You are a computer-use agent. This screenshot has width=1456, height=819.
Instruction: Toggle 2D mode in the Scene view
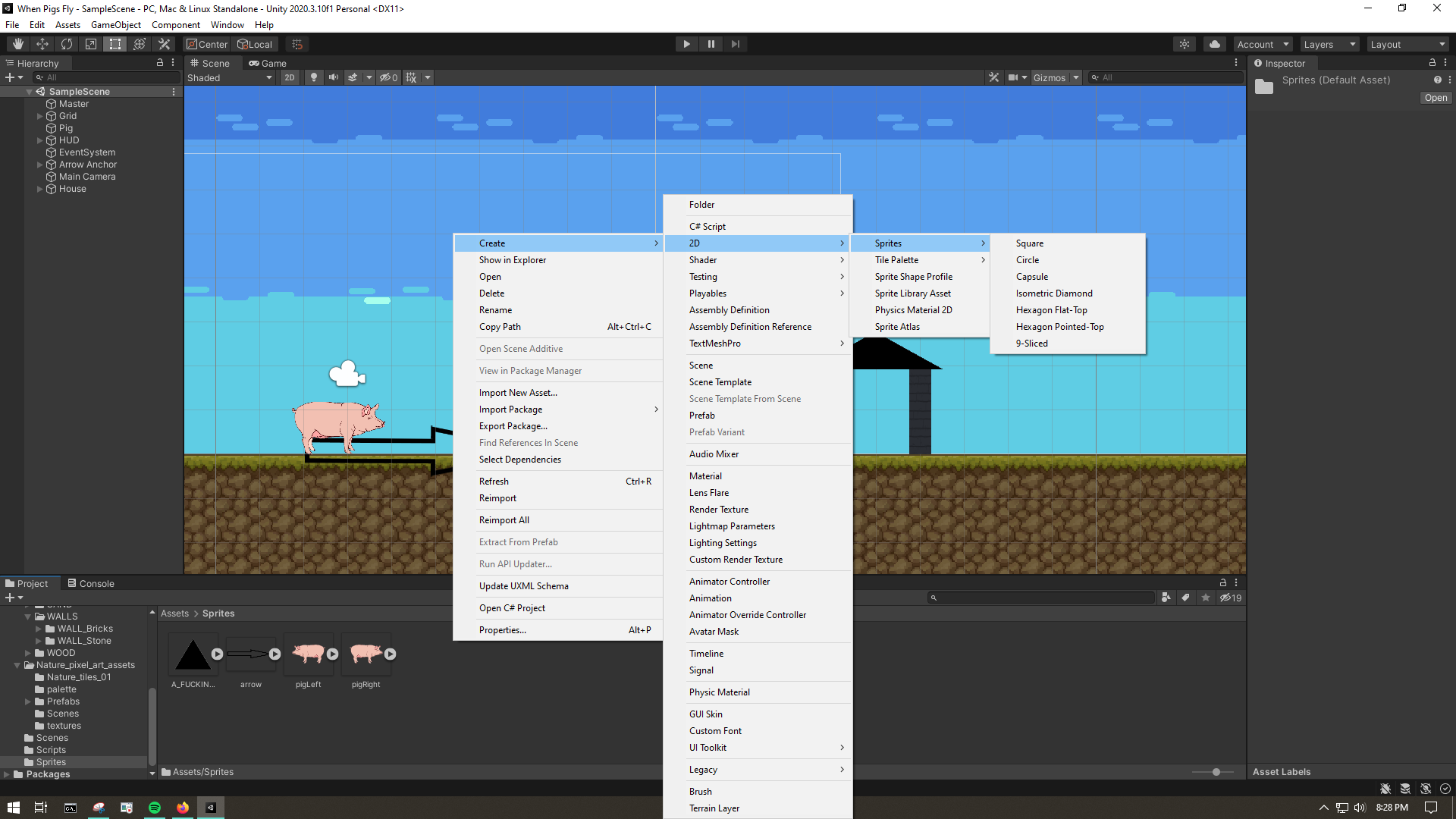[x=289, y=77]
